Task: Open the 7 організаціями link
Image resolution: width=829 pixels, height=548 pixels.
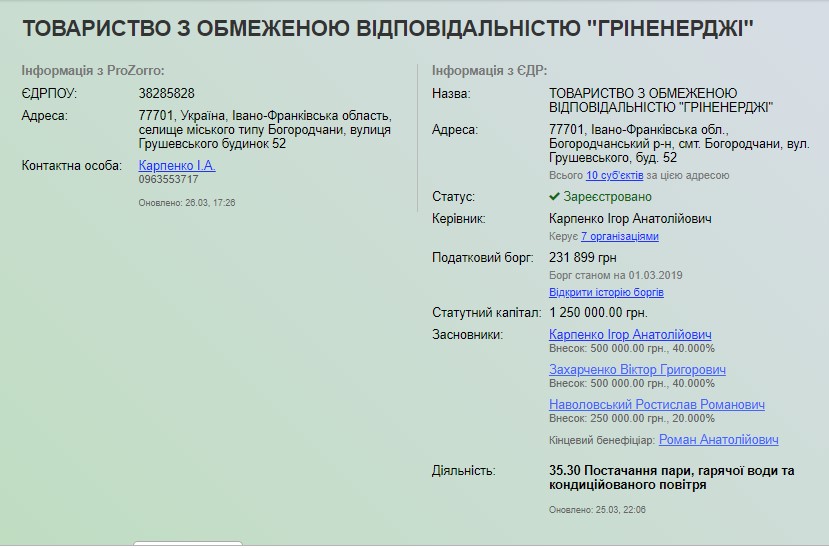Action: click(x=619, y=237)
